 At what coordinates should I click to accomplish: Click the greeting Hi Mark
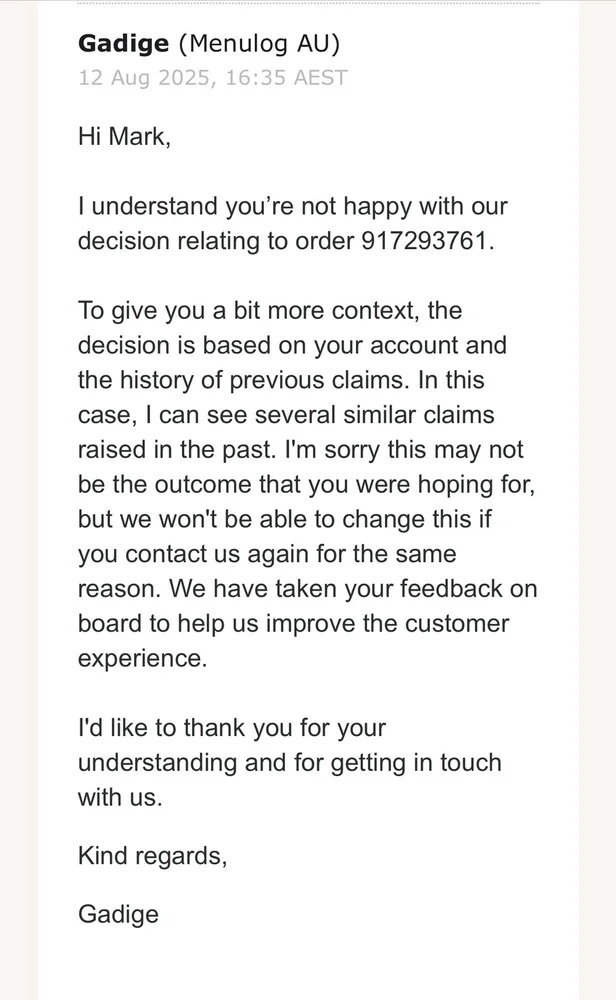pyautogui.click(x=124, y=136)
